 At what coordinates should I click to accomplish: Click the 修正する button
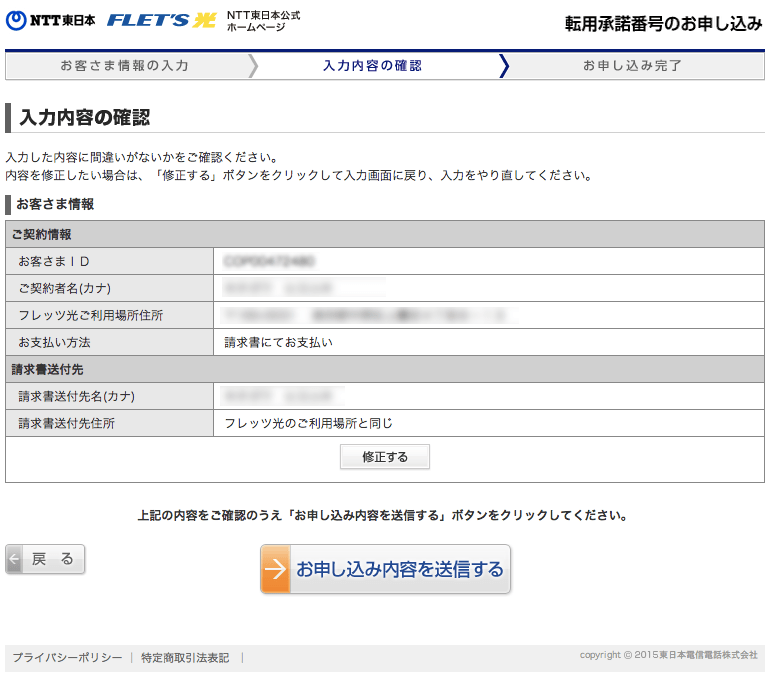click(x=385, y=457)
